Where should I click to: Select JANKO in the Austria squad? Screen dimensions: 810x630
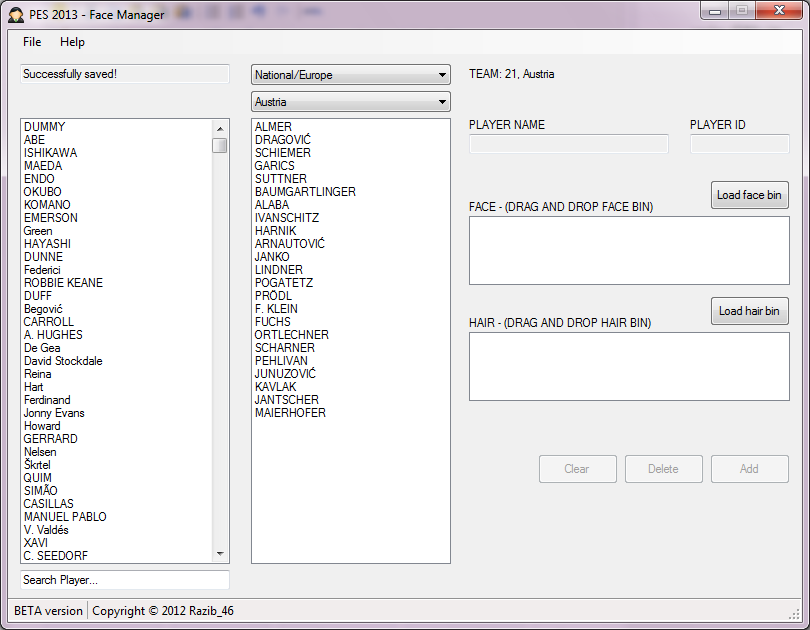(x=351, y=257)
